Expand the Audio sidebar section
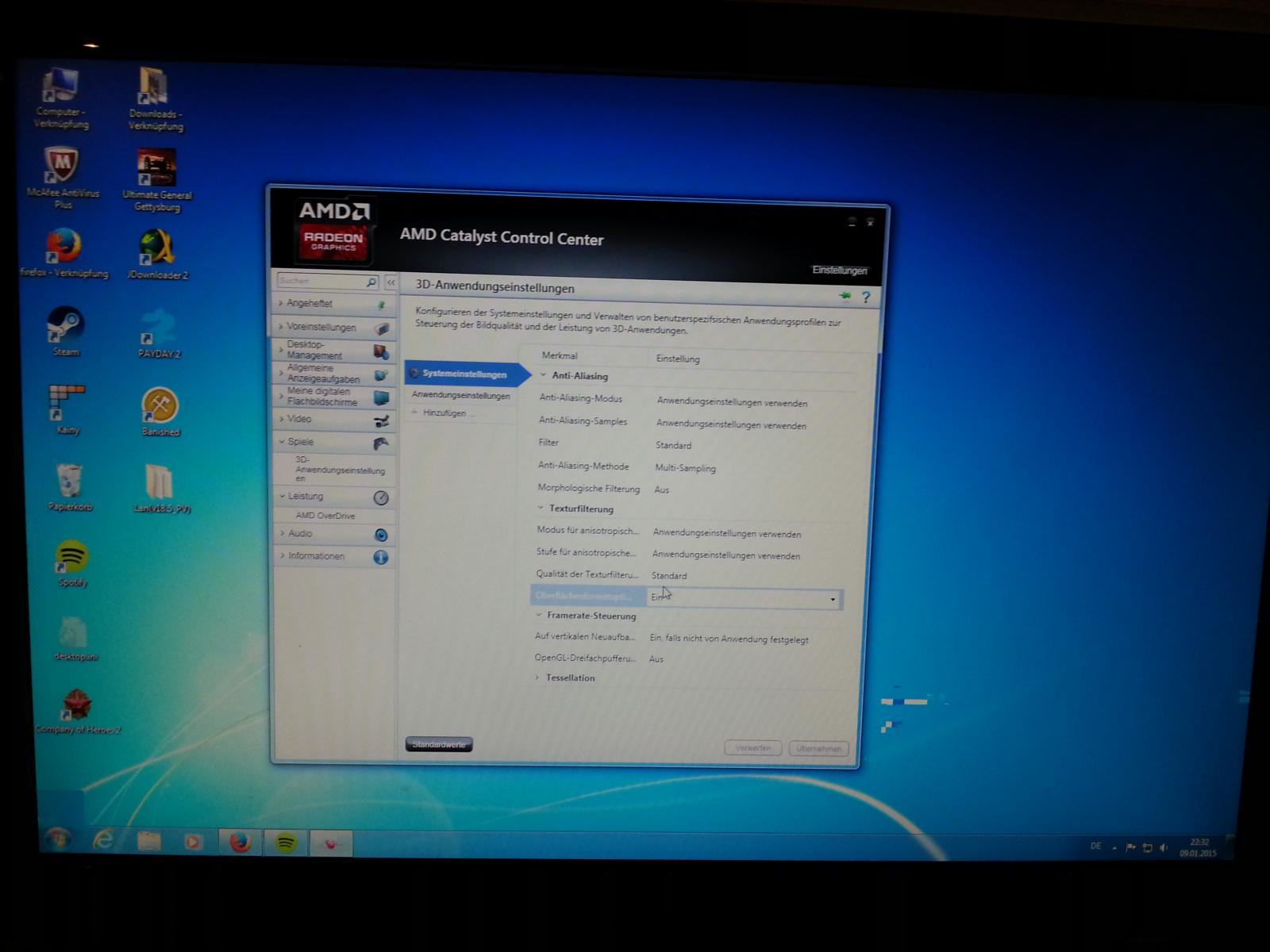Image resolution: width=1270 pixels, height=952 pixels. [x=334, y=534]
